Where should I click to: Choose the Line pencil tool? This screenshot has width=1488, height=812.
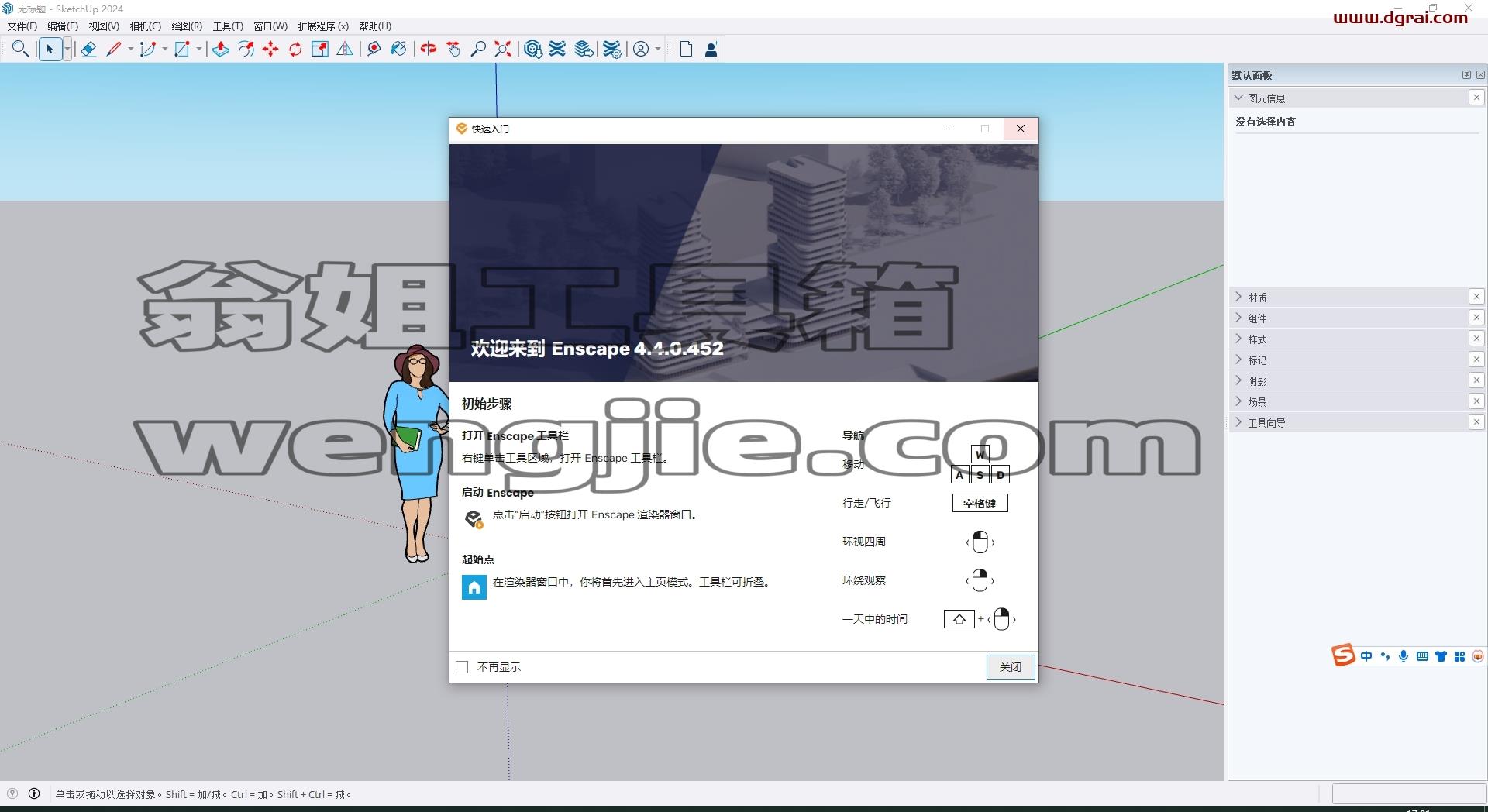coord(114,50)
